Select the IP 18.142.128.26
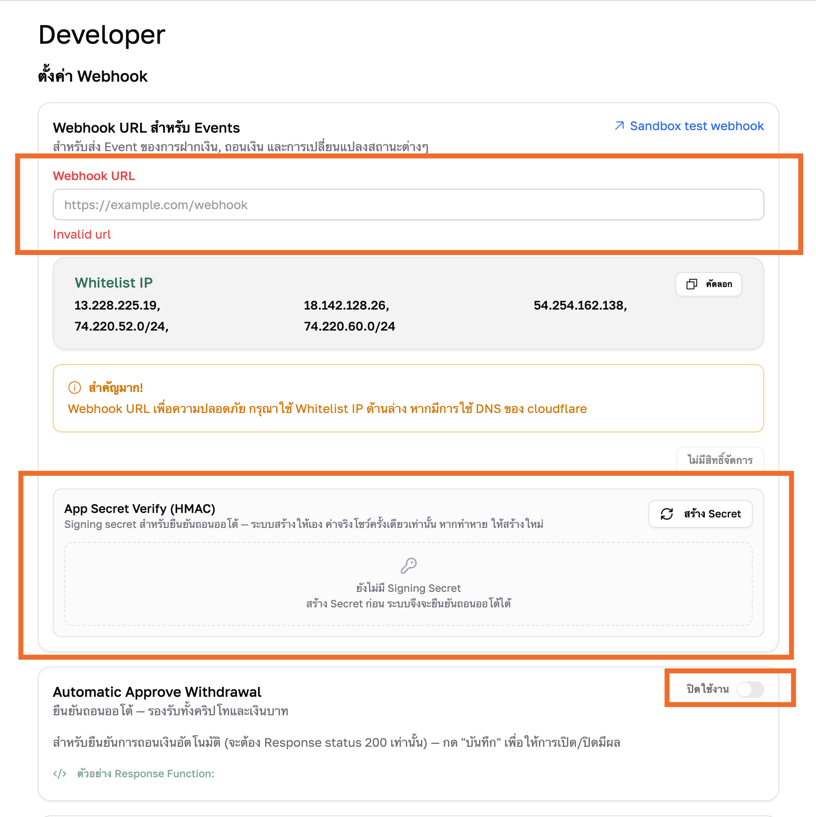816x817 pixels. pyautogui.click(x=347, y=305)
